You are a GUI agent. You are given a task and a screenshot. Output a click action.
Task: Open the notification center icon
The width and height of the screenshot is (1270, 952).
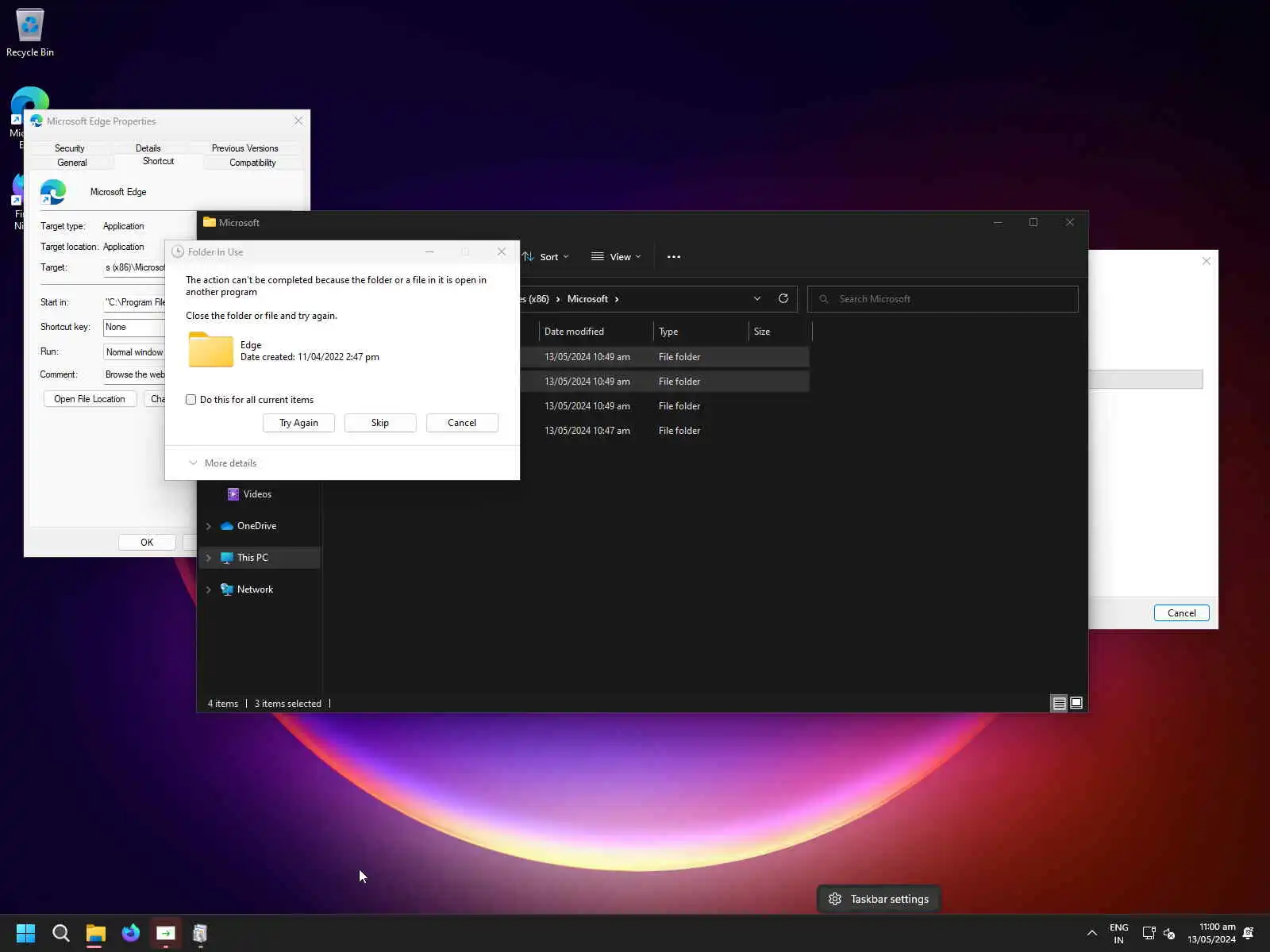[x=1249, y=933]
